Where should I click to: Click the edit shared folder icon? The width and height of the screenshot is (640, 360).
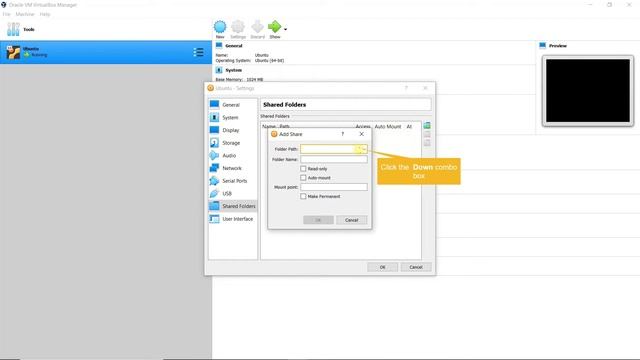click(x=427, y=134)
